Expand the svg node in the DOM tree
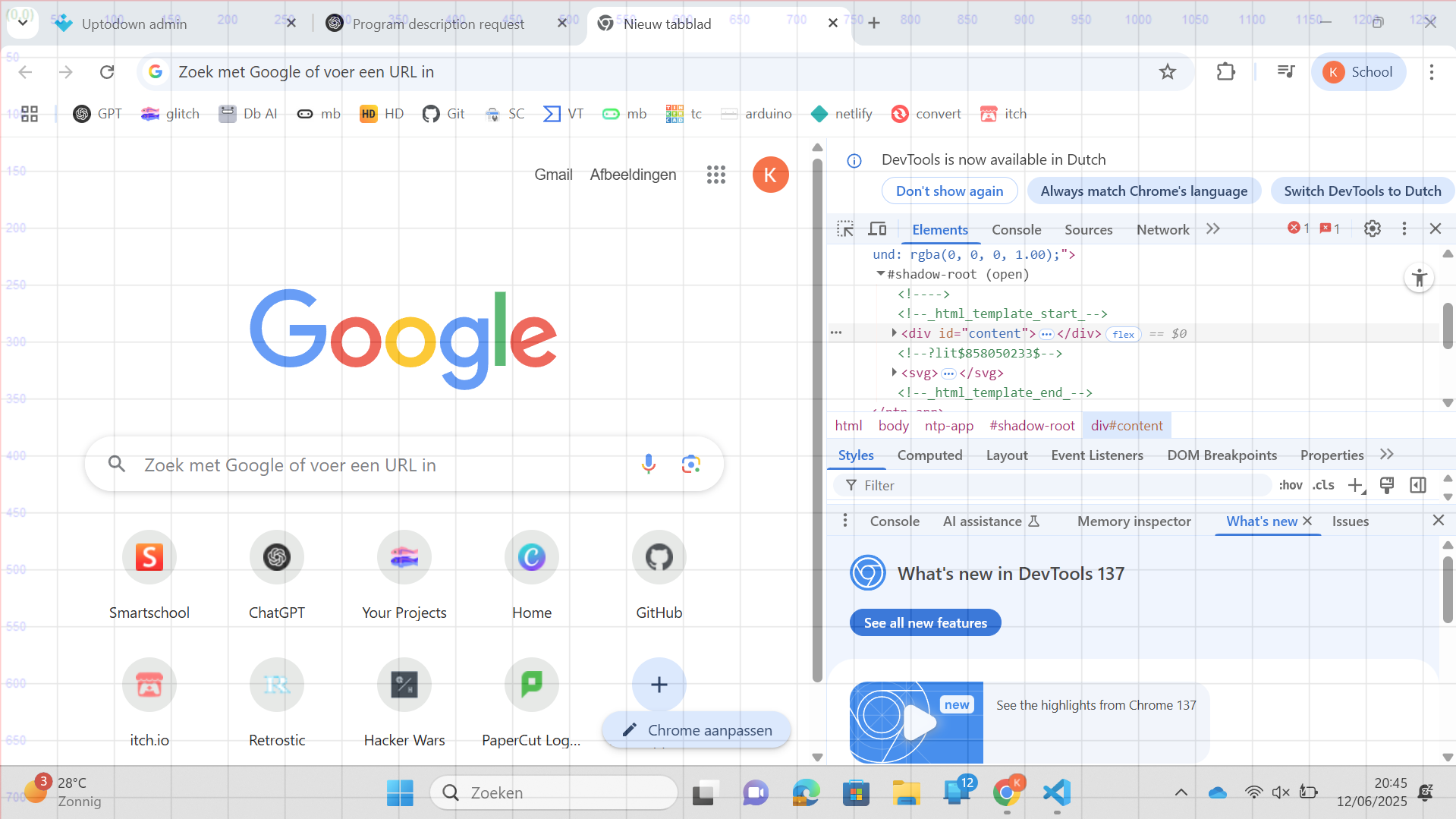 point(895,372)
